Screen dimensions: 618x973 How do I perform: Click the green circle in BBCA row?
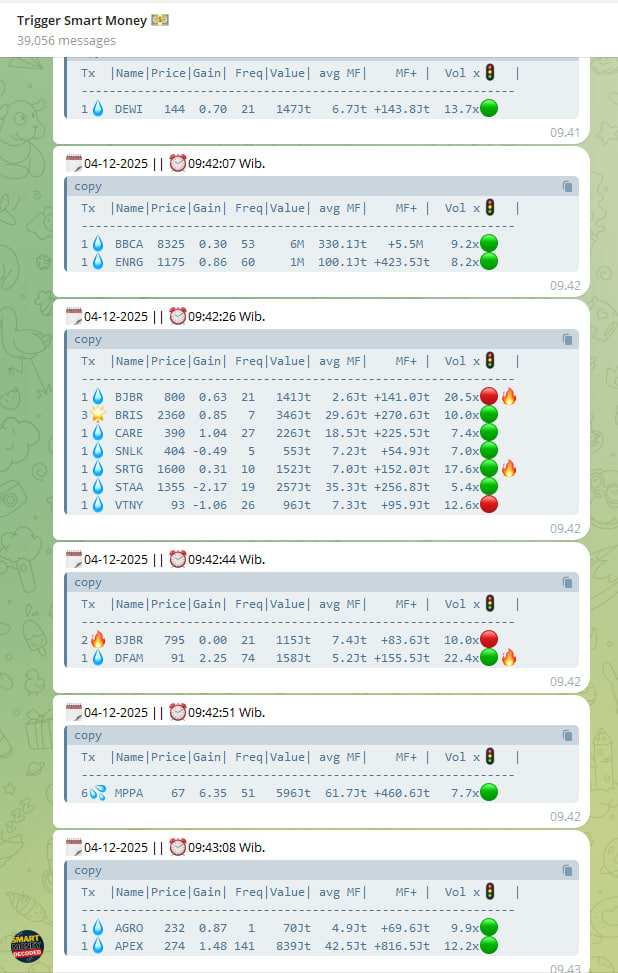coord(489,244)
